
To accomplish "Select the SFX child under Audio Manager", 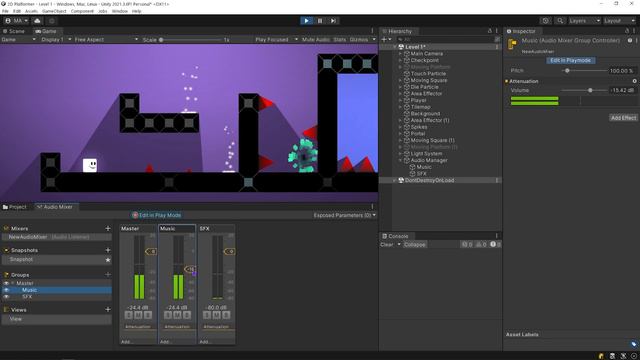I will click(x=421, y=174).
